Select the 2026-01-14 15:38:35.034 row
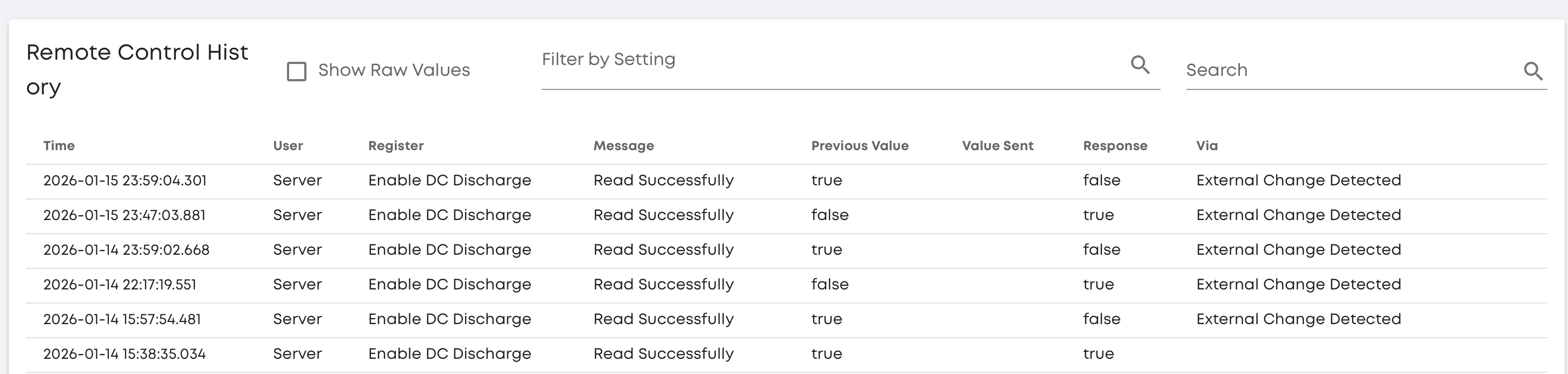This screenshot has width=1568, height=374. click(786, 355)
